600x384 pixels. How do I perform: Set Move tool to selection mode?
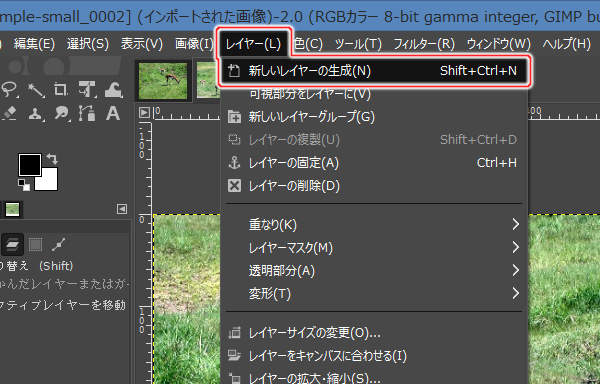coord(35,244)
